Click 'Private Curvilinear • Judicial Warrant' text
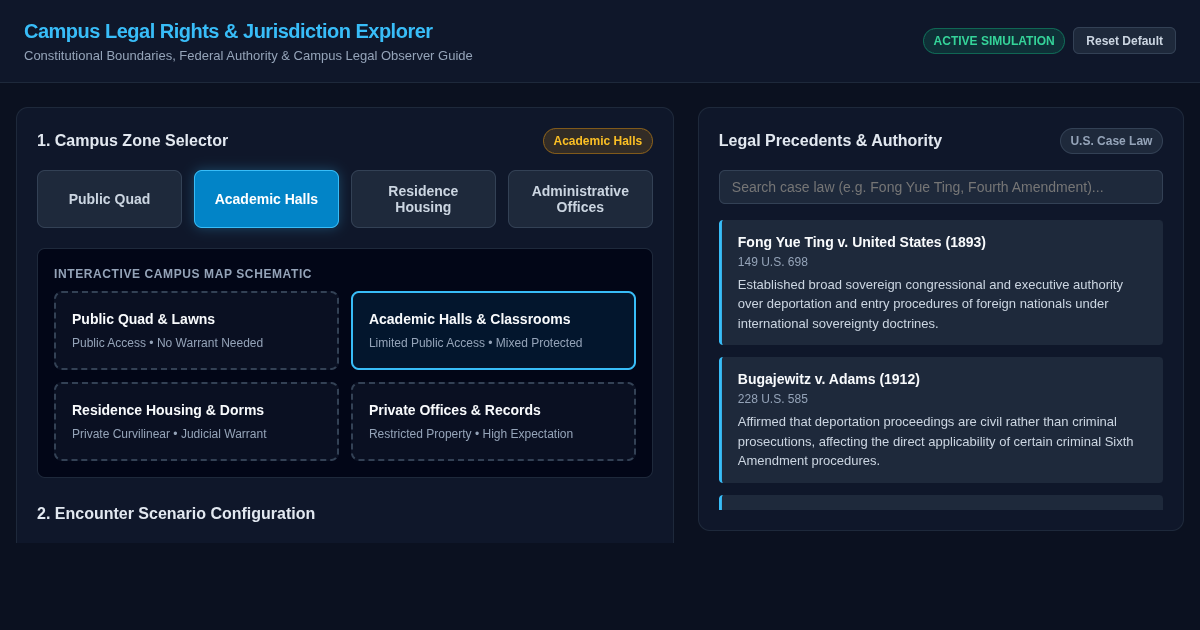The width and height of the screenshot is (1200, 630). click(x=169, y=434)
